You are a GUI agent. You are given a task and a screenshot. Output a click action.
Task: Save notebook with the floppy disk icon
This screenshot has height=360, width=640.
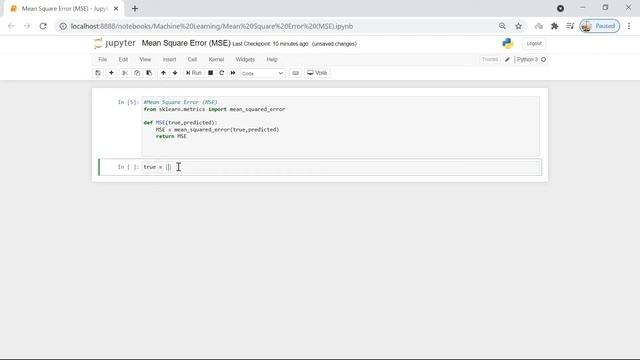tap(98, 73)
